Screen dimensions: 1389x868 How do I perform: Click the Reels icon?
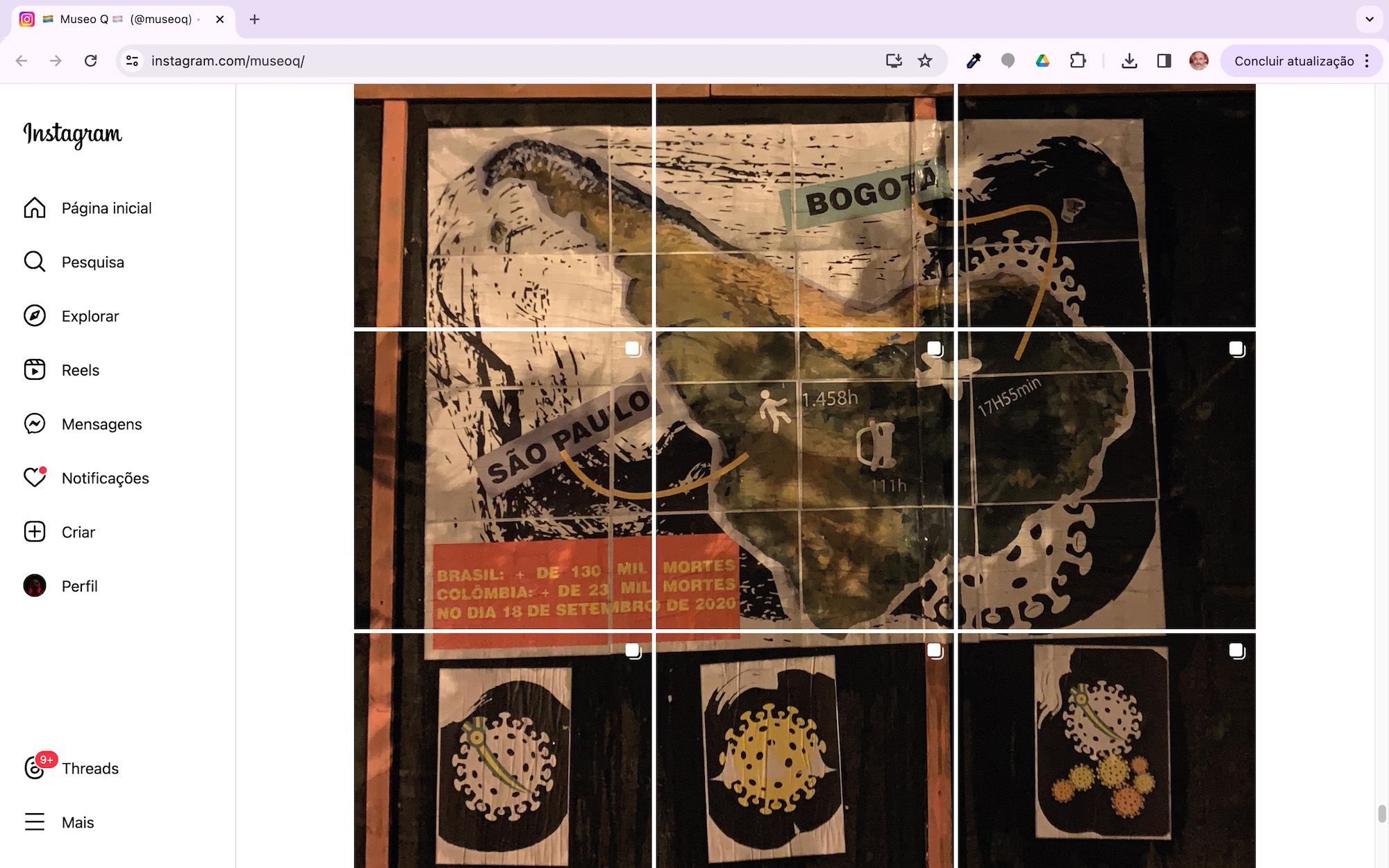click(x=35, y=370)
